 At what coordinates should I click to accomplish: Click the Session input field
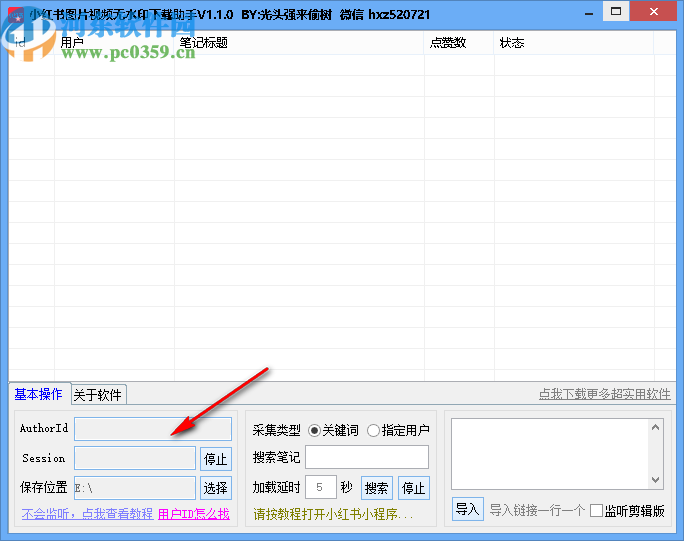pyautogui.click(x=135, y=458)
